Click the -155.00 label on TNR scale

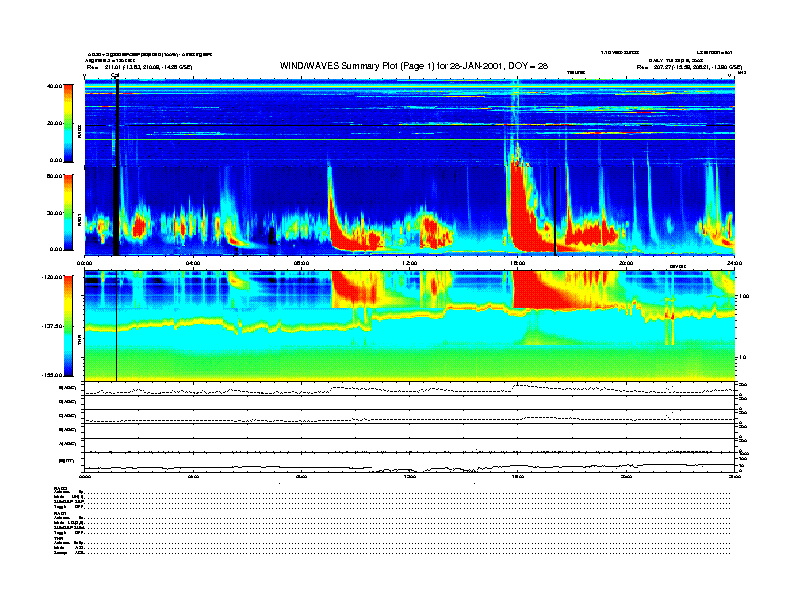(53, 375)
